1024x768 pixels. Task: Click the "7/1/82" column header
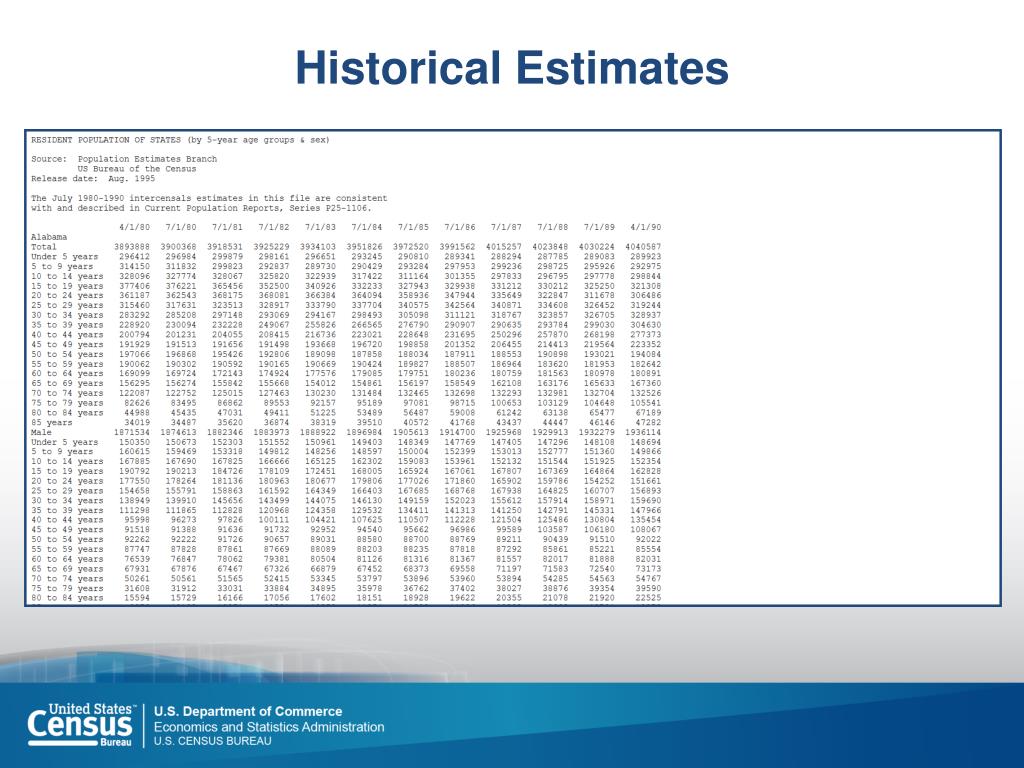pos(274,227)
